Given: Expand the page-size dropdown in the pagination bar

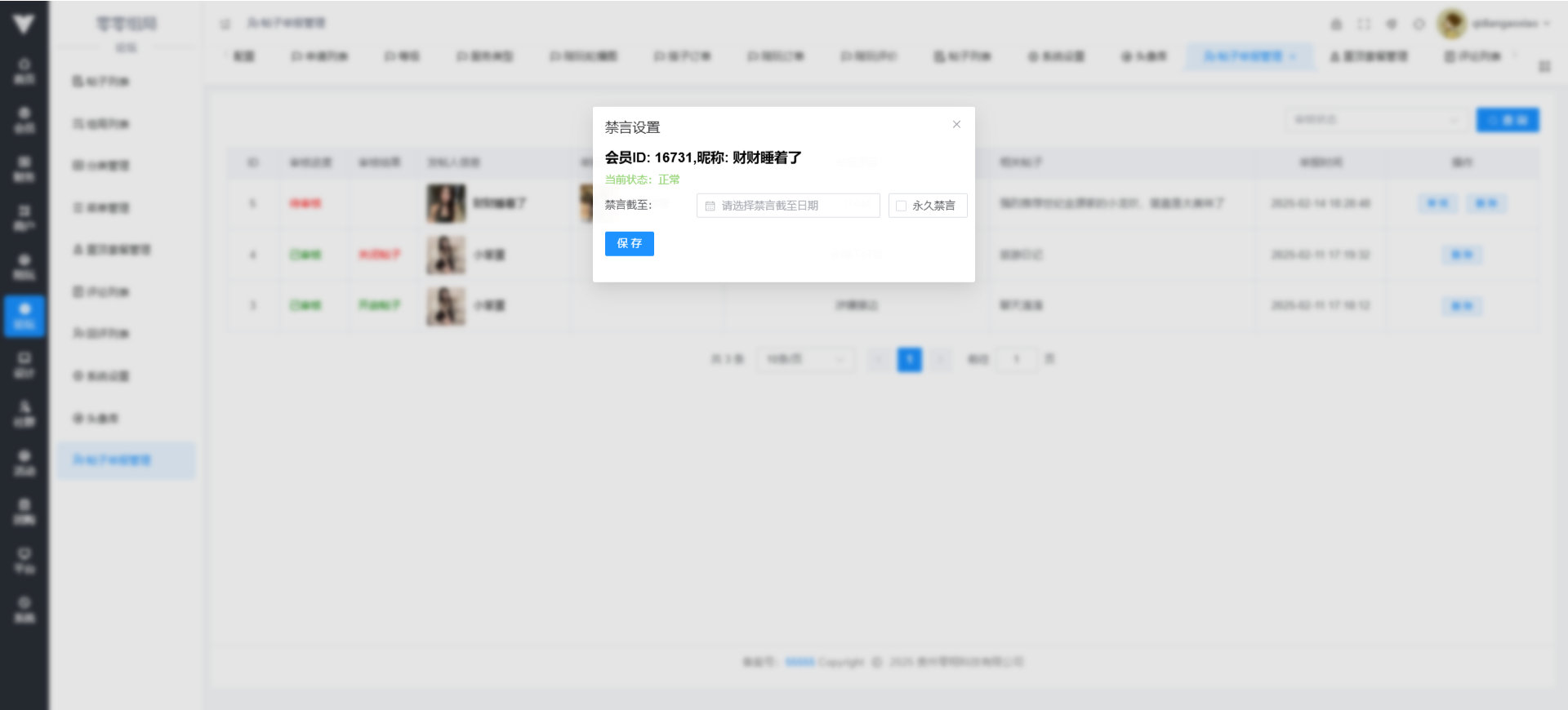Looking at the screenshot, I should click(x=805, y=359).
